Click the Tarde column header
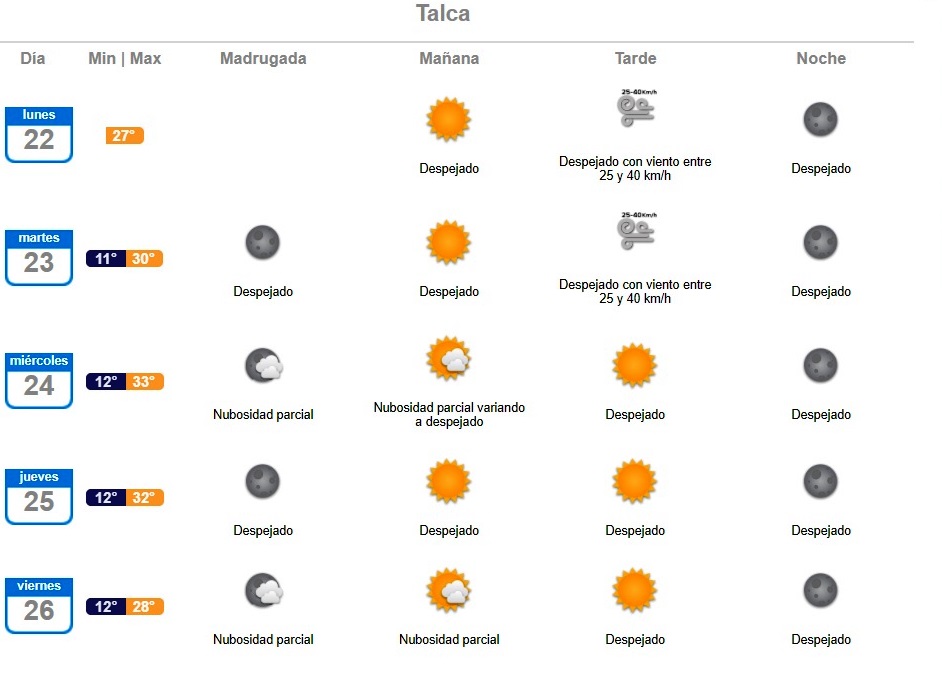The height and width of the screenshot is (686, 942). [x=635, y=59]
